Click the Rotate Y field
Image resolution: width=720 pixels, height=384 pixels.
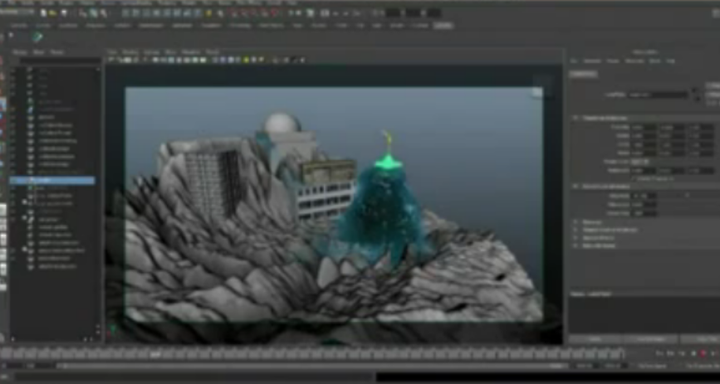(x=673, y=136)
